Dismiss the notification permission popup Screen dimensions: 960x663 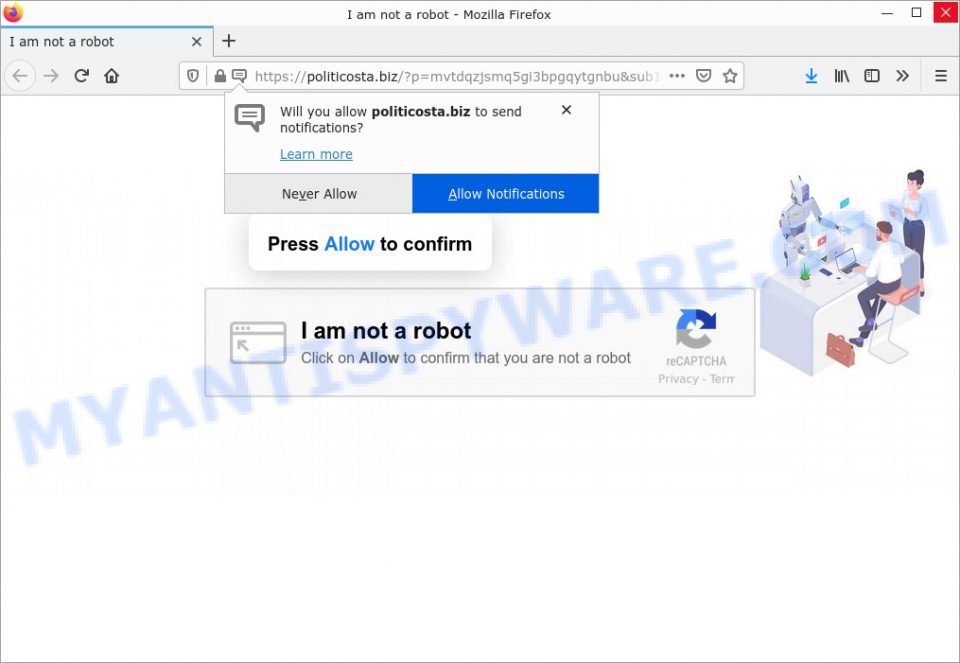(x=566, y=110)
